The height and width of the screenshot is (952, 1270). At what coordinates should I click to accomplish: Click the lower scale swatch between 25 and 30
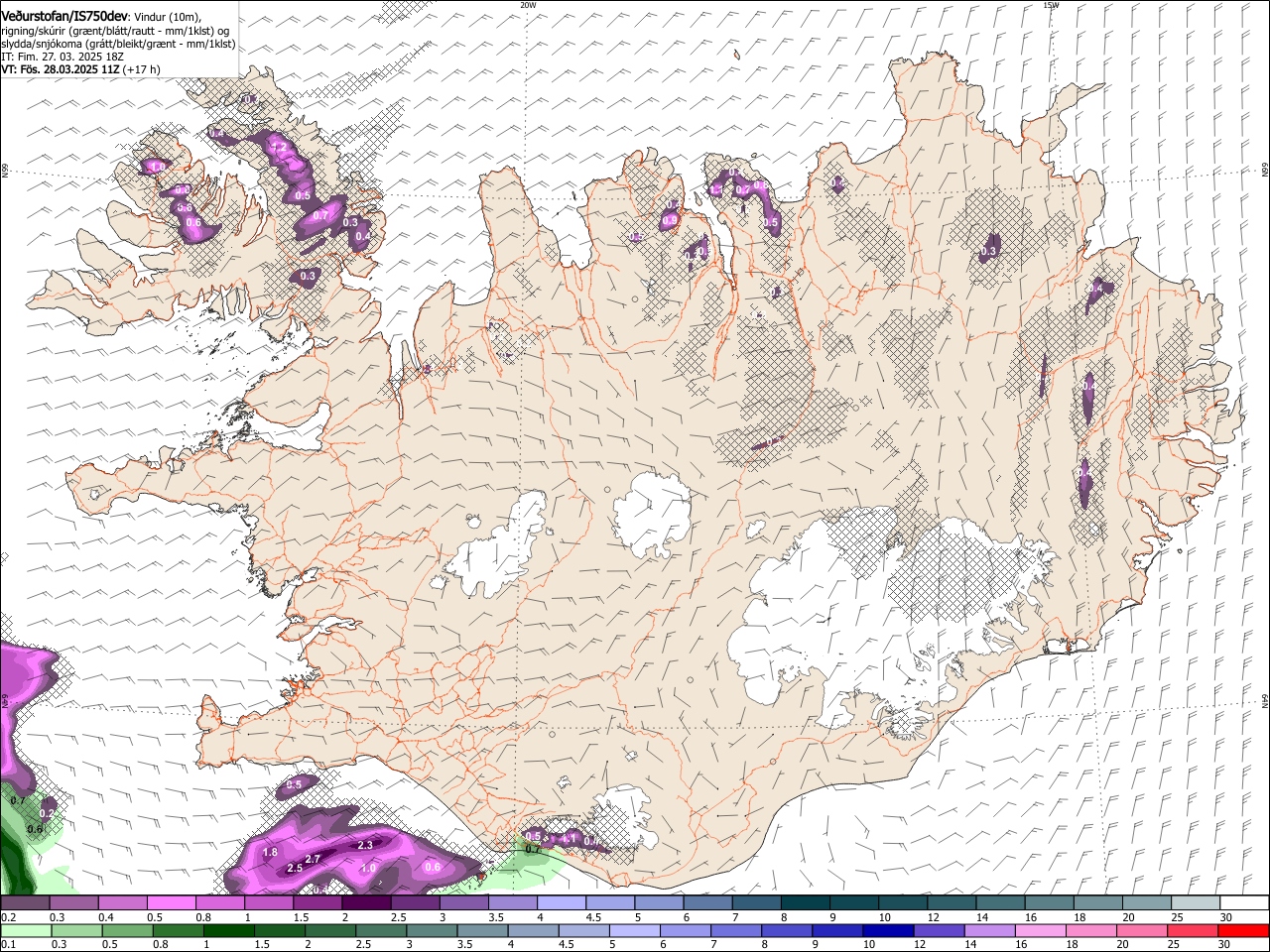[1191, 930]
